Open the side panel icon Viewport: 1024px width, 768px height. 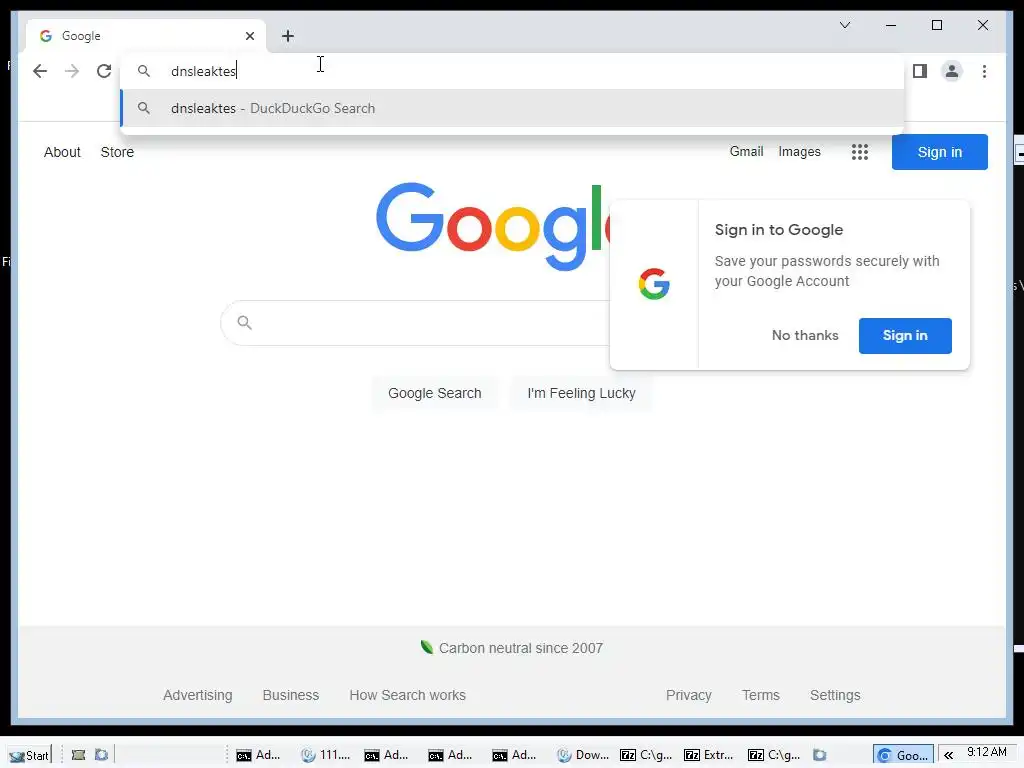click(x=920, y=71)
